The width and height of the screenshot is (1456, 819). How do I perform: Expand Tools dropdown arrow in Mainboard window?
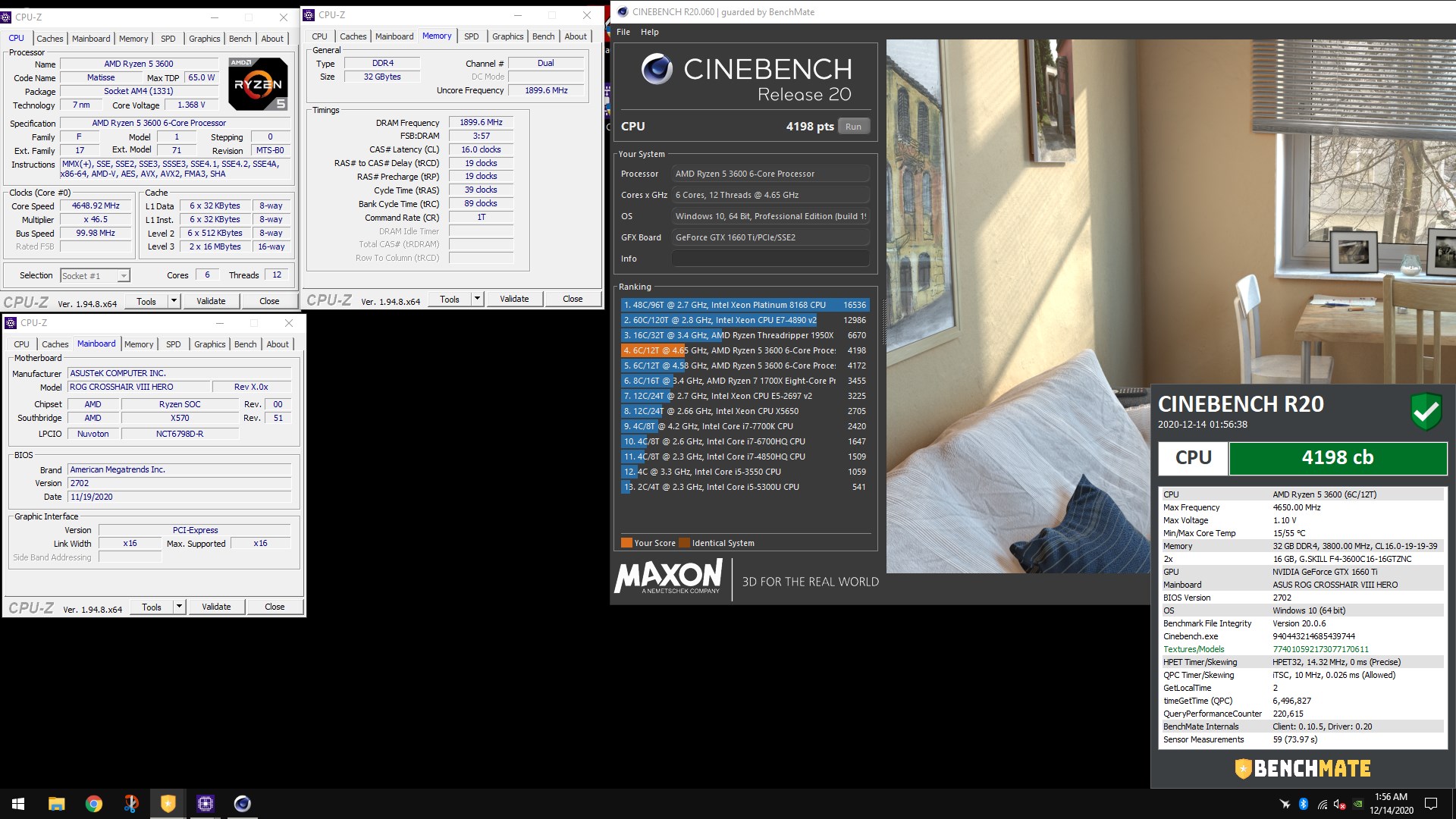coord(179,607)
